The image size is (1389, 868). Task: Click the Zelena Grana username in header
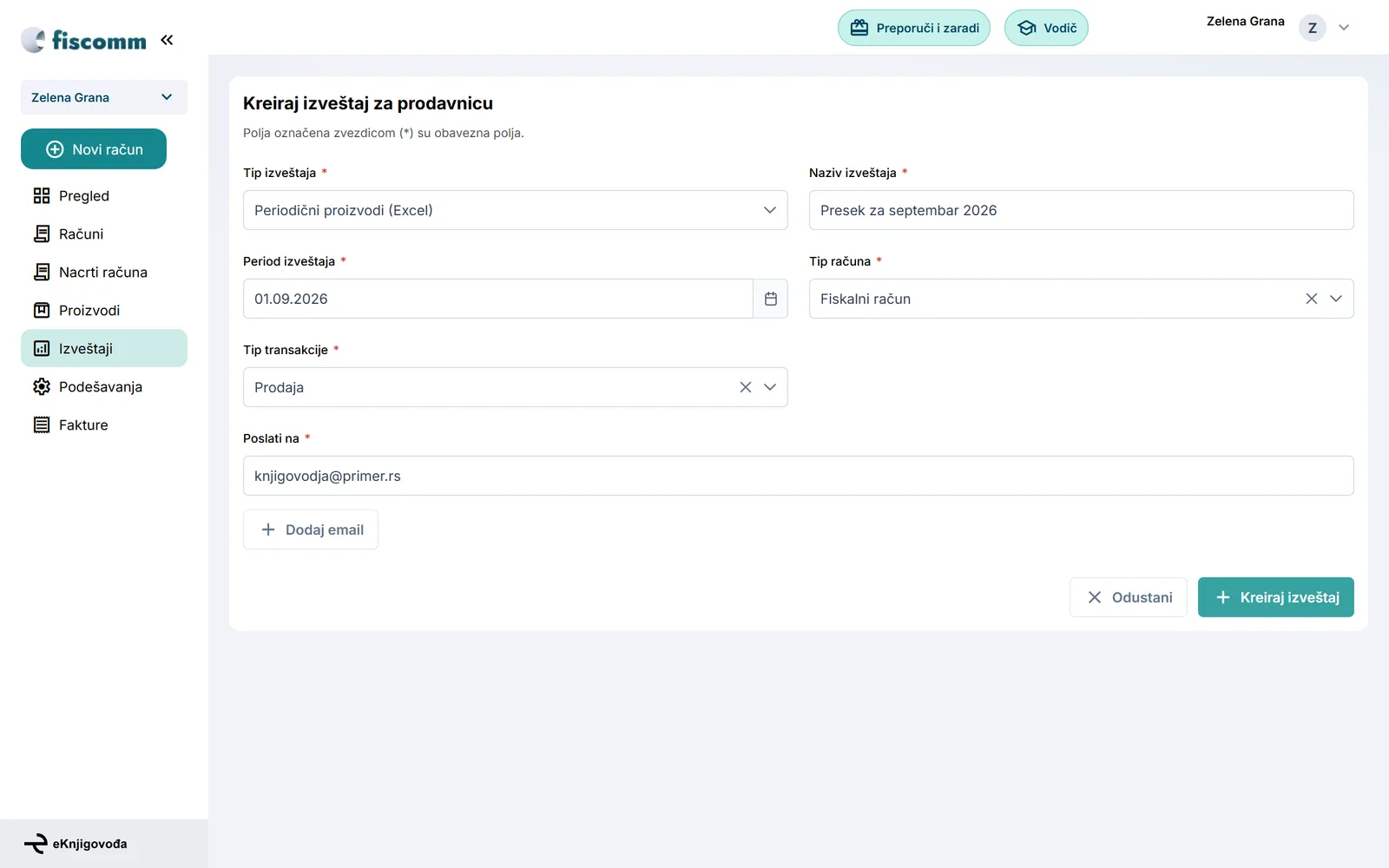click(x=1245, y=21)
